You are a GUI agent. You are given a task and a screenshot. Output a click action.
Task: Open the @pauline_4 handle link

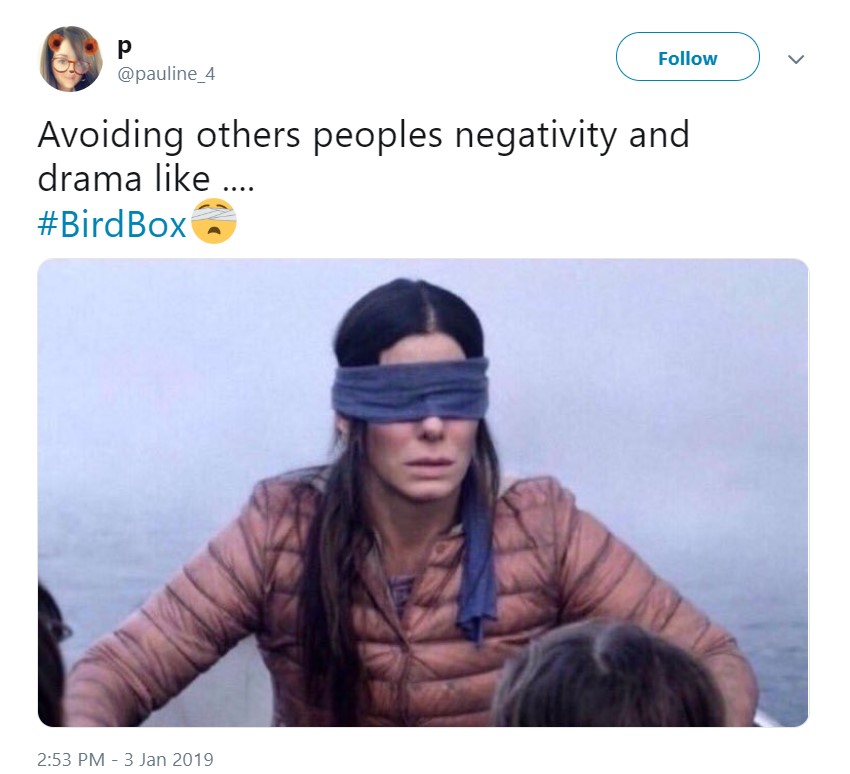(x=166, y=73)
